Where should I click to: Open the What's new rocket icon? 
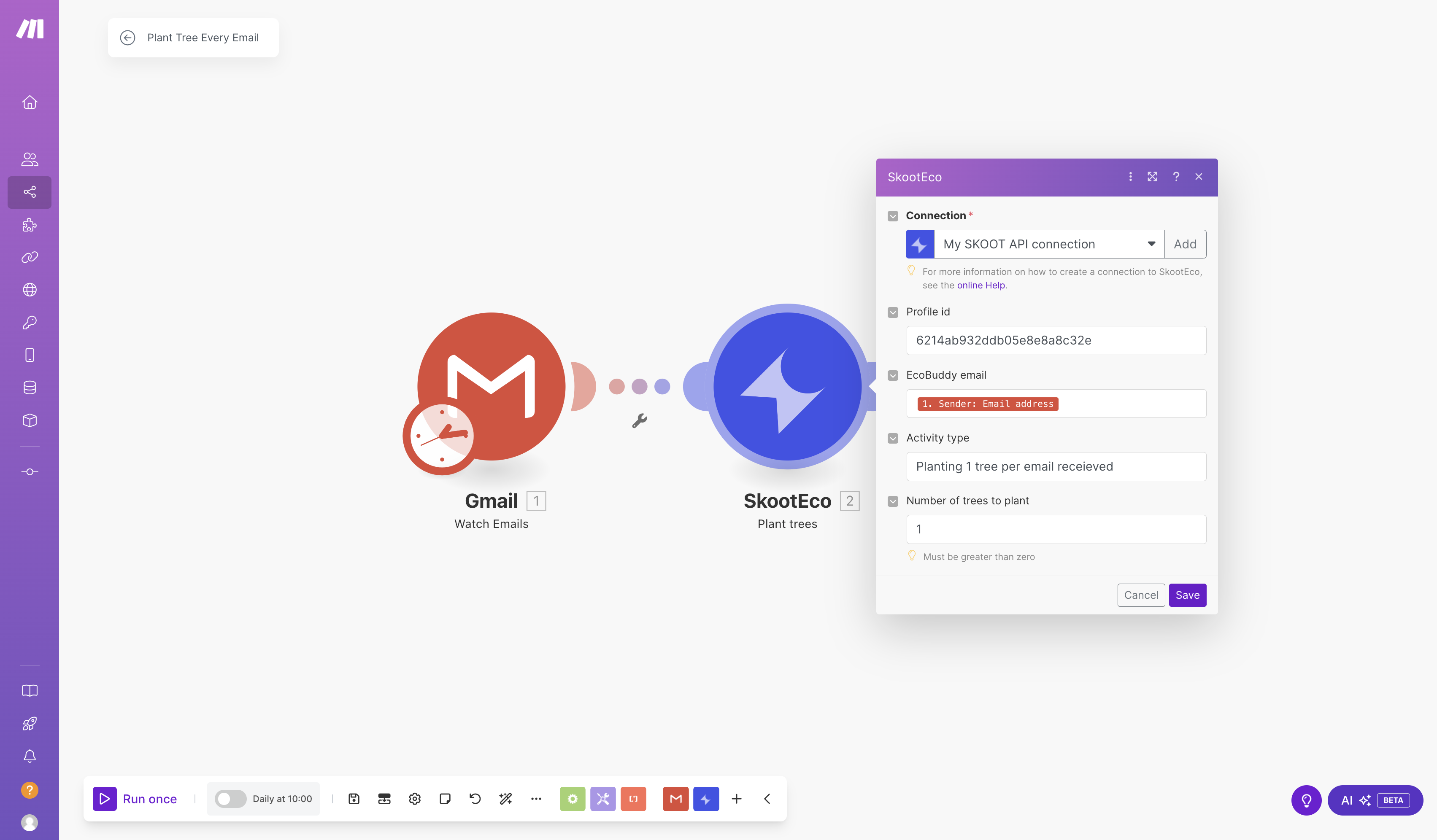coord(30,724)
